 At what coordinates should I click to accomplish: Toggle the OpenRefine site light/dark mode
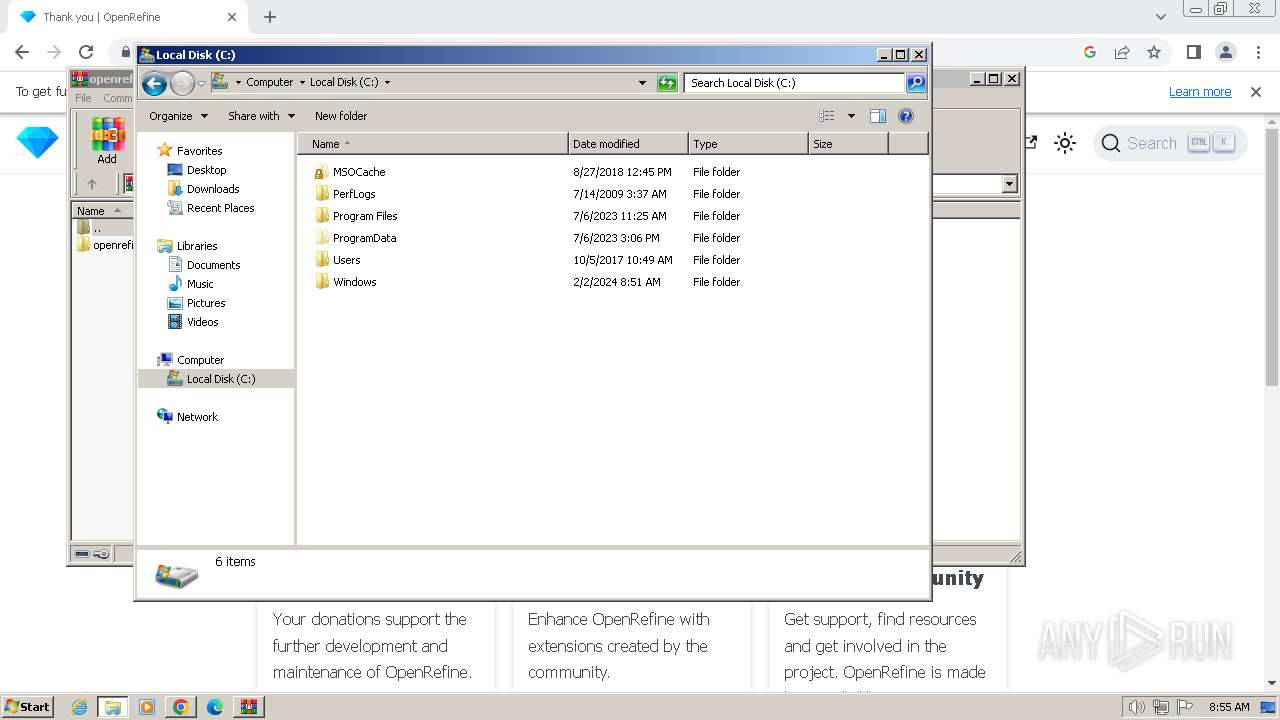point(1065,143)
